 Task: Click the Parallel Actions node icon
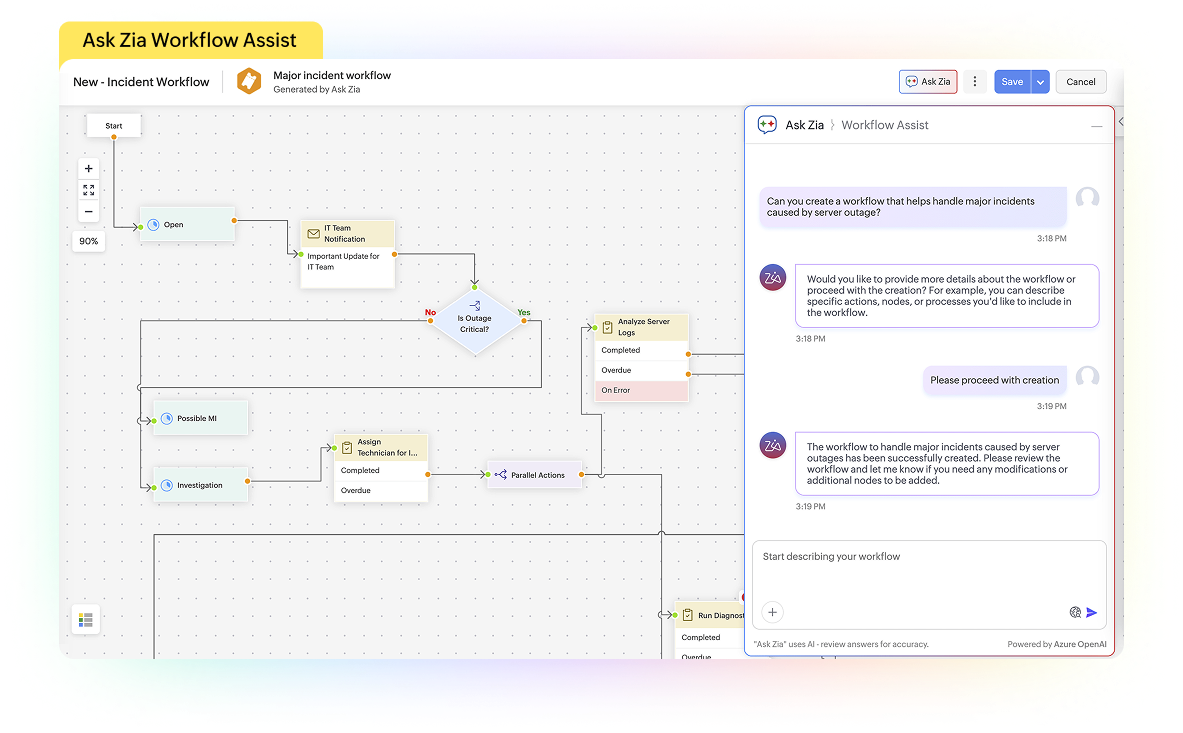tap(500, 475)
